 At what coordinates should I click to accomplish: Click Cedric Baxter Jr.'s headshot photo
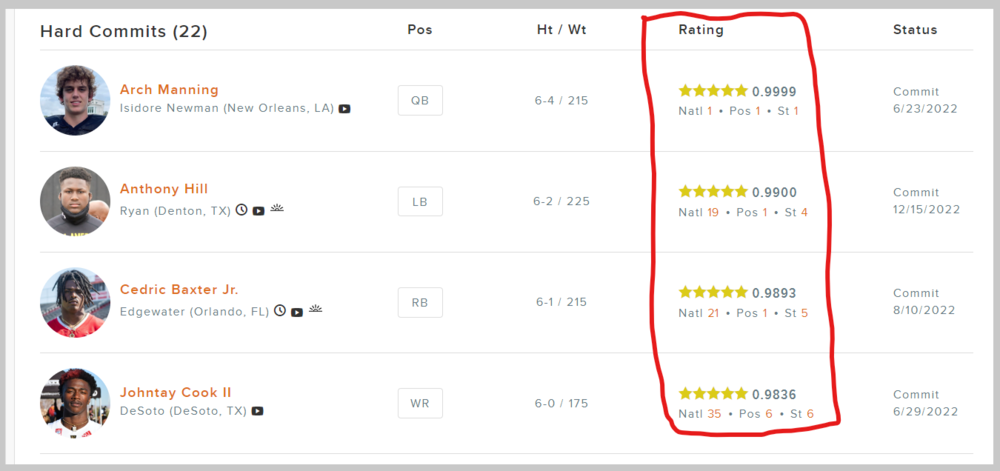(75, 302)
